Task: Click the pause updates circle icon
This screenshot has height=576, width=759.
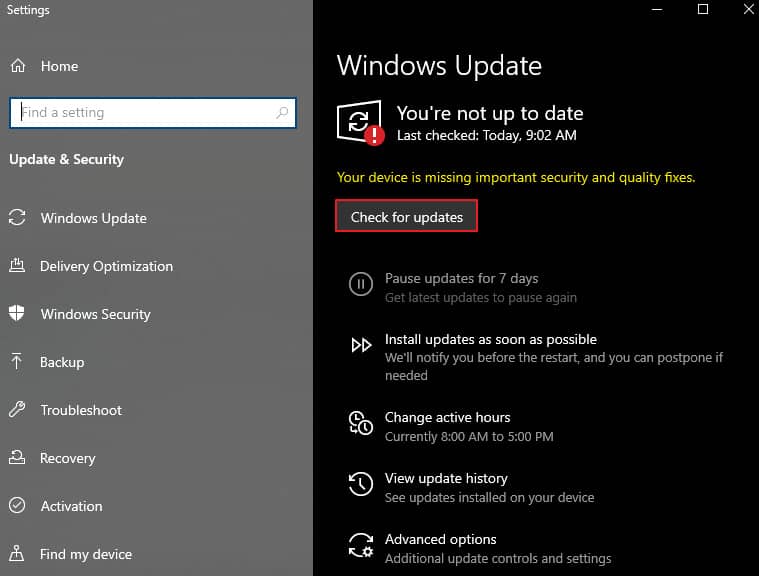Action: pyautogui.click(x=361, y=284)
